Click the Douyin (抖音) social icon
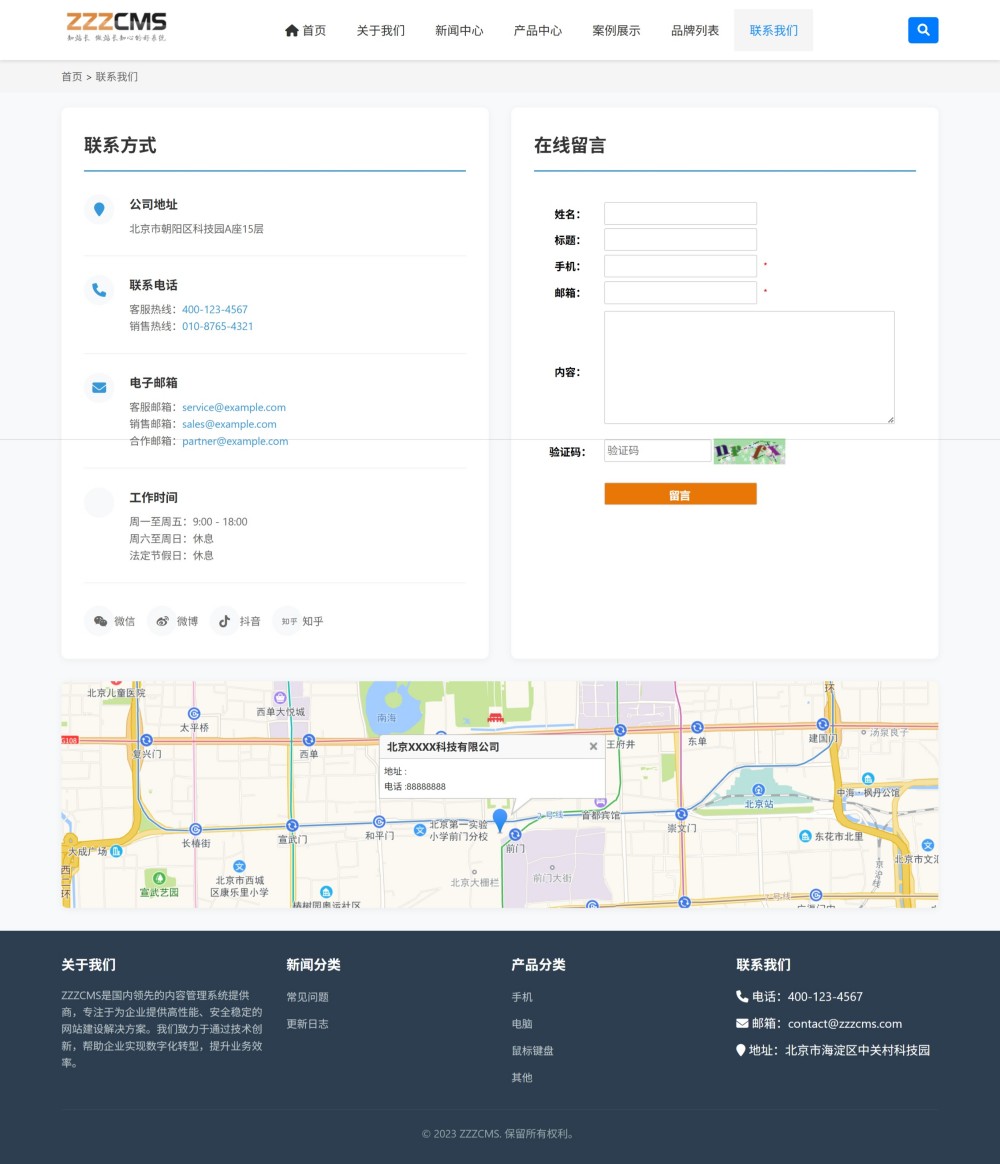Viewport: 1000px width, 1164px height. pyautogui.click(x=225, y=621)
